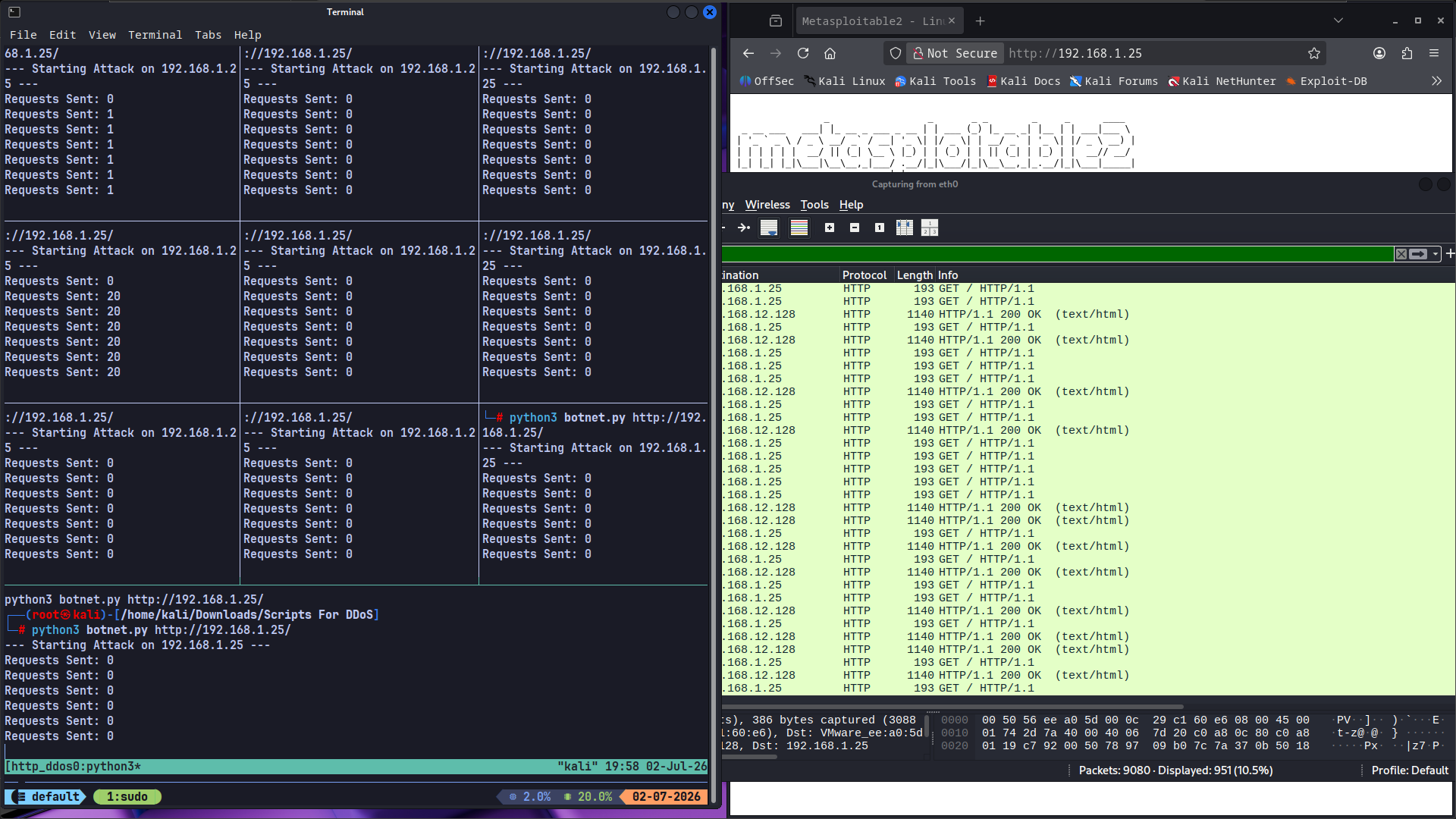Click the CPU 2.0% indicator
Viewport: 1456px width, 819px height.
pyautogui.click(x=530, y=797)
